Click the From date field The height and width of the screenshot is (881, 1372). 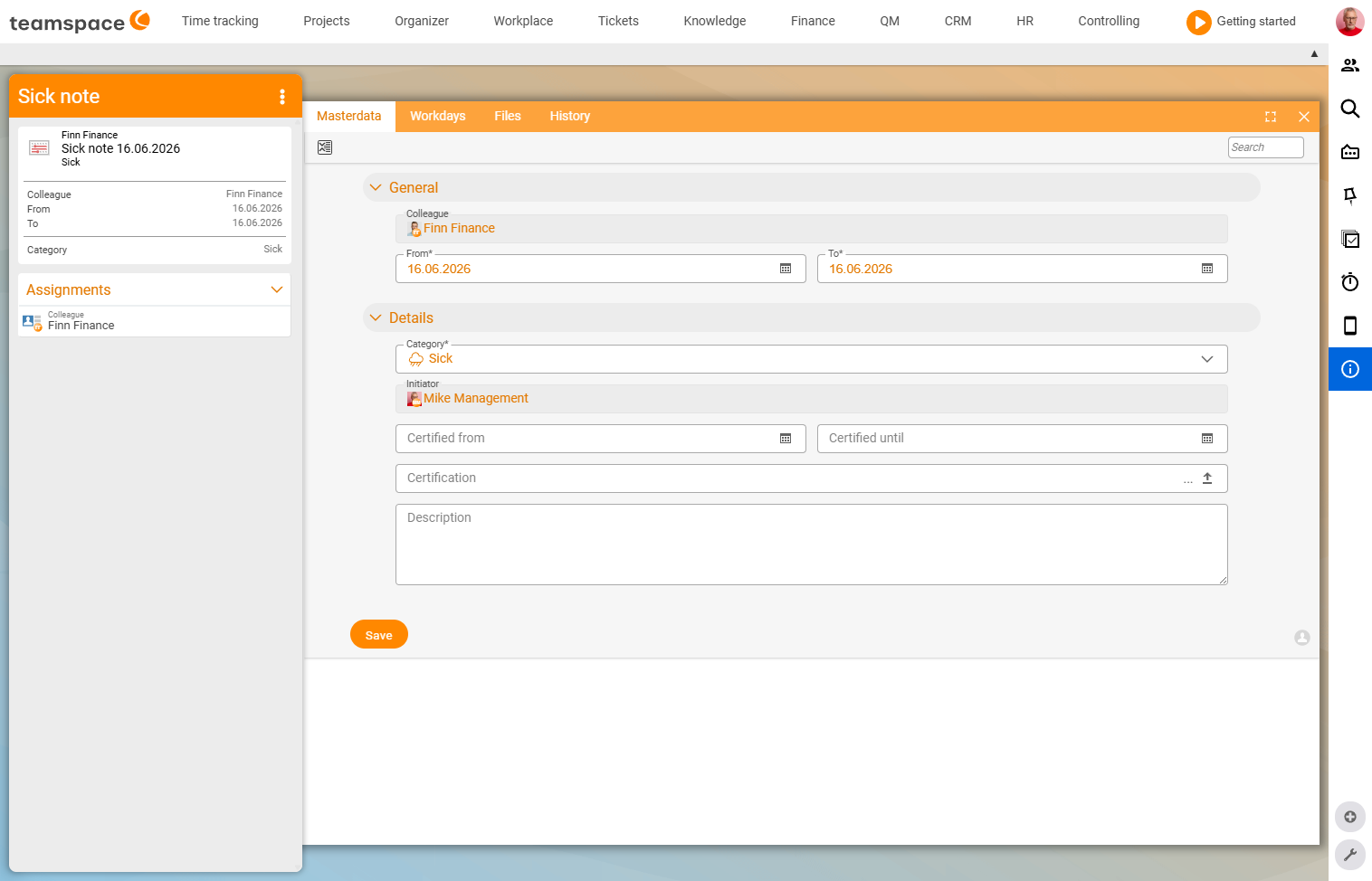(x=600, y=269)
